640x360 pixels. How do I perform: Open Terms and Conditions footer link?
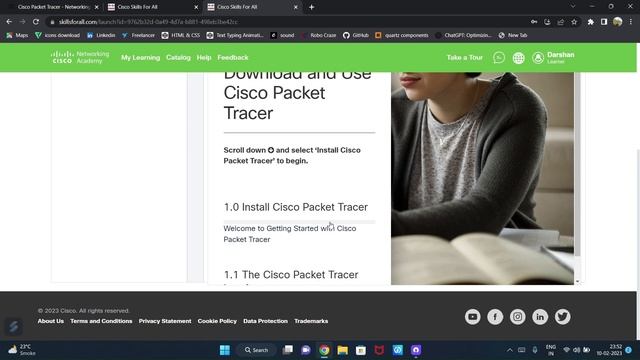(101, 321)
